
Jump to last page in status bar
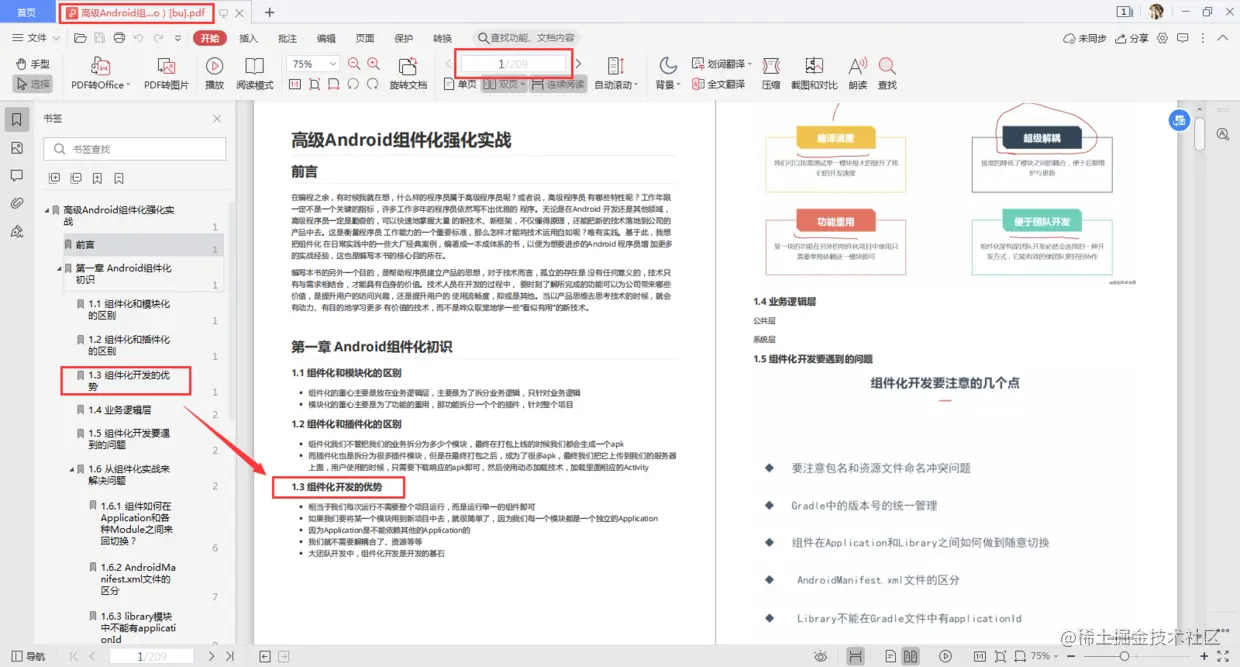(230, 656)
